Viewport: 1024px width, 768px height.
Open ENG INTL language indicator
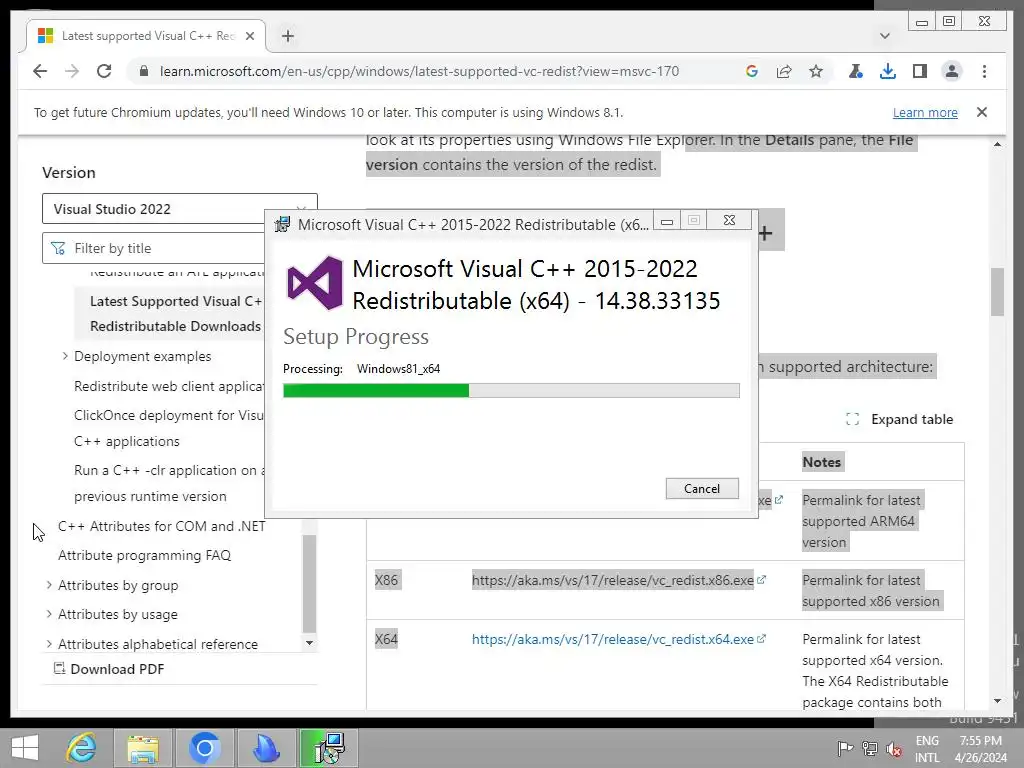[x=927, y=749]
